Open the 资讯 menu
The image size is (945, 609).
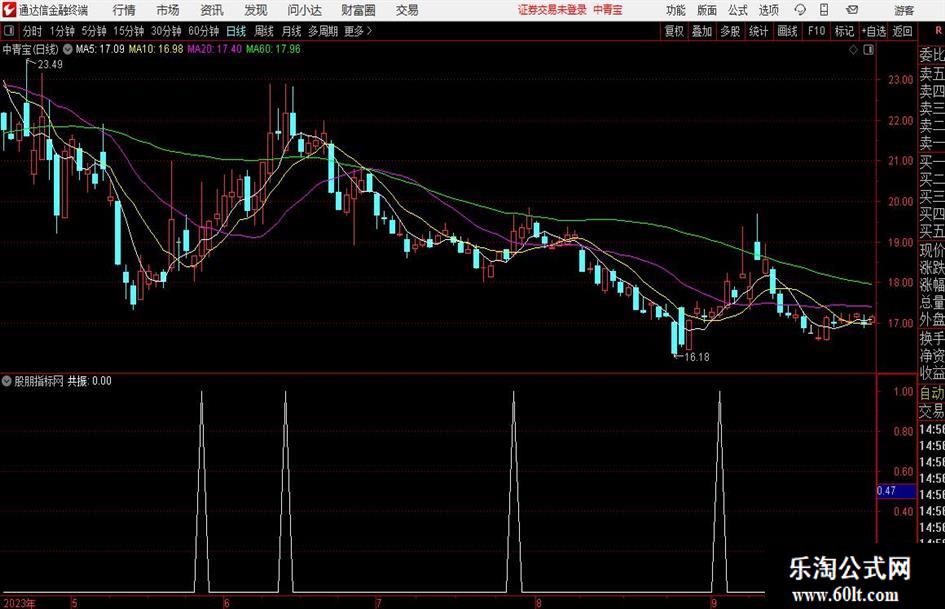pos(212,10)
